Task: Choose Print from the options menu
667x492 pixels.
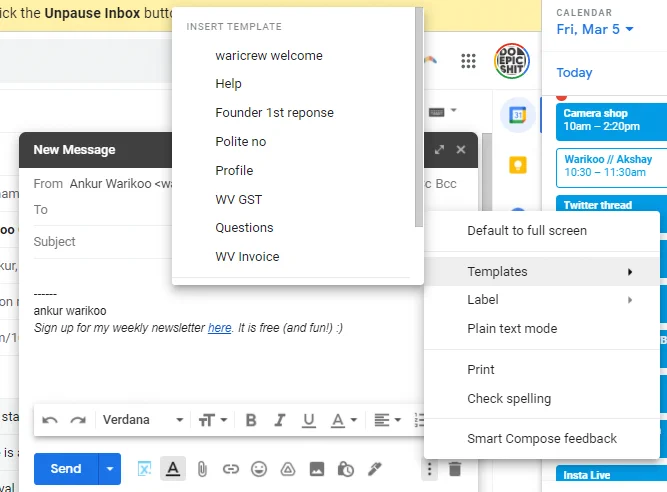Action: (x=542, y=370)
